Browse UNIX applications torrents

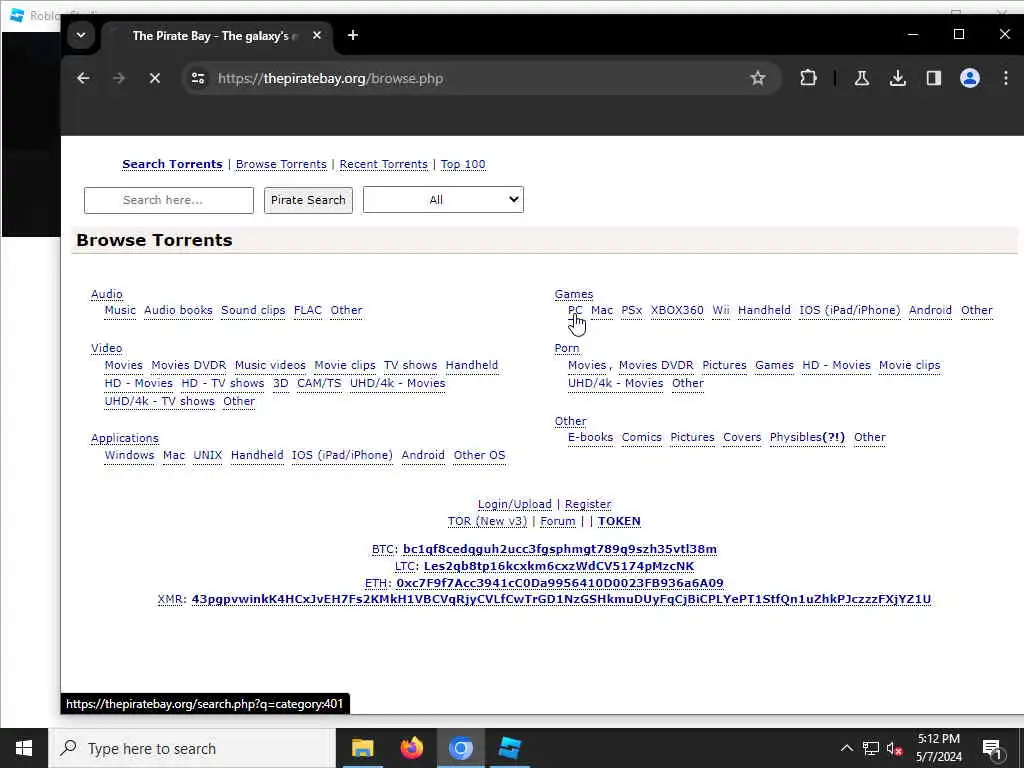point(208,455)
